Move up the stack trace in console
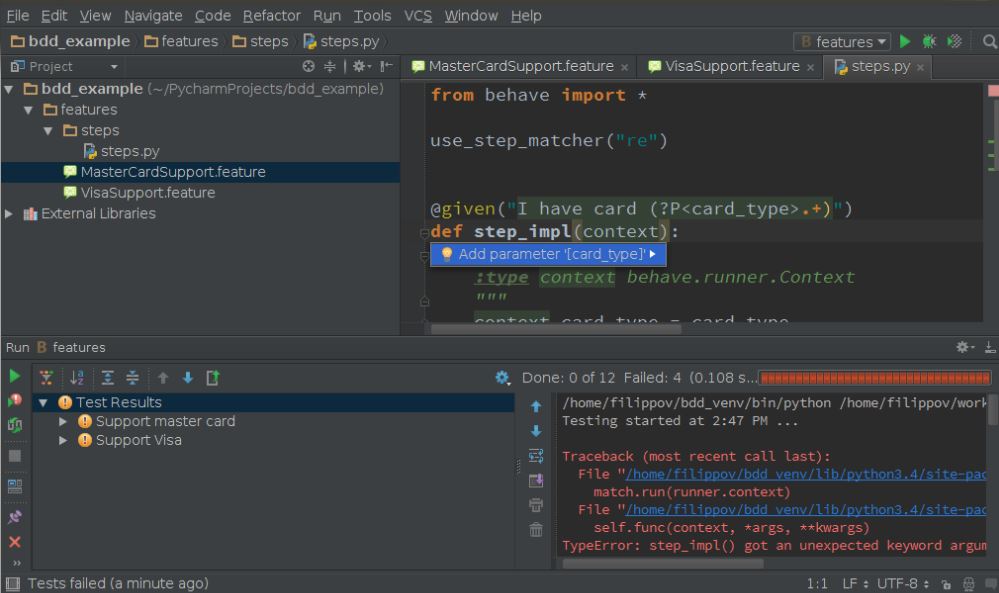Image resolution: width=999 pixels, height=593 pixels. 536,406
